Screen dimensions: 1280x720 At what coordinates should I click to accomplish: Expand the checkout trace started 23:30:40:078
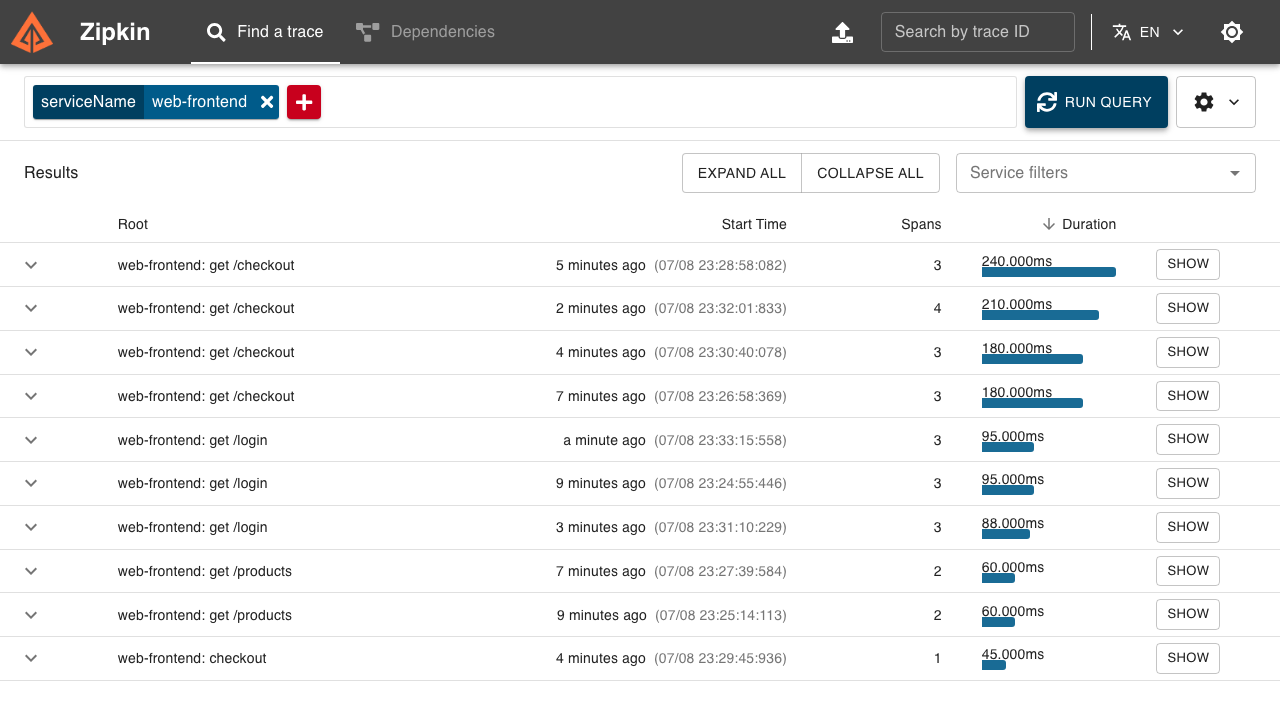[x=31, y=352]
